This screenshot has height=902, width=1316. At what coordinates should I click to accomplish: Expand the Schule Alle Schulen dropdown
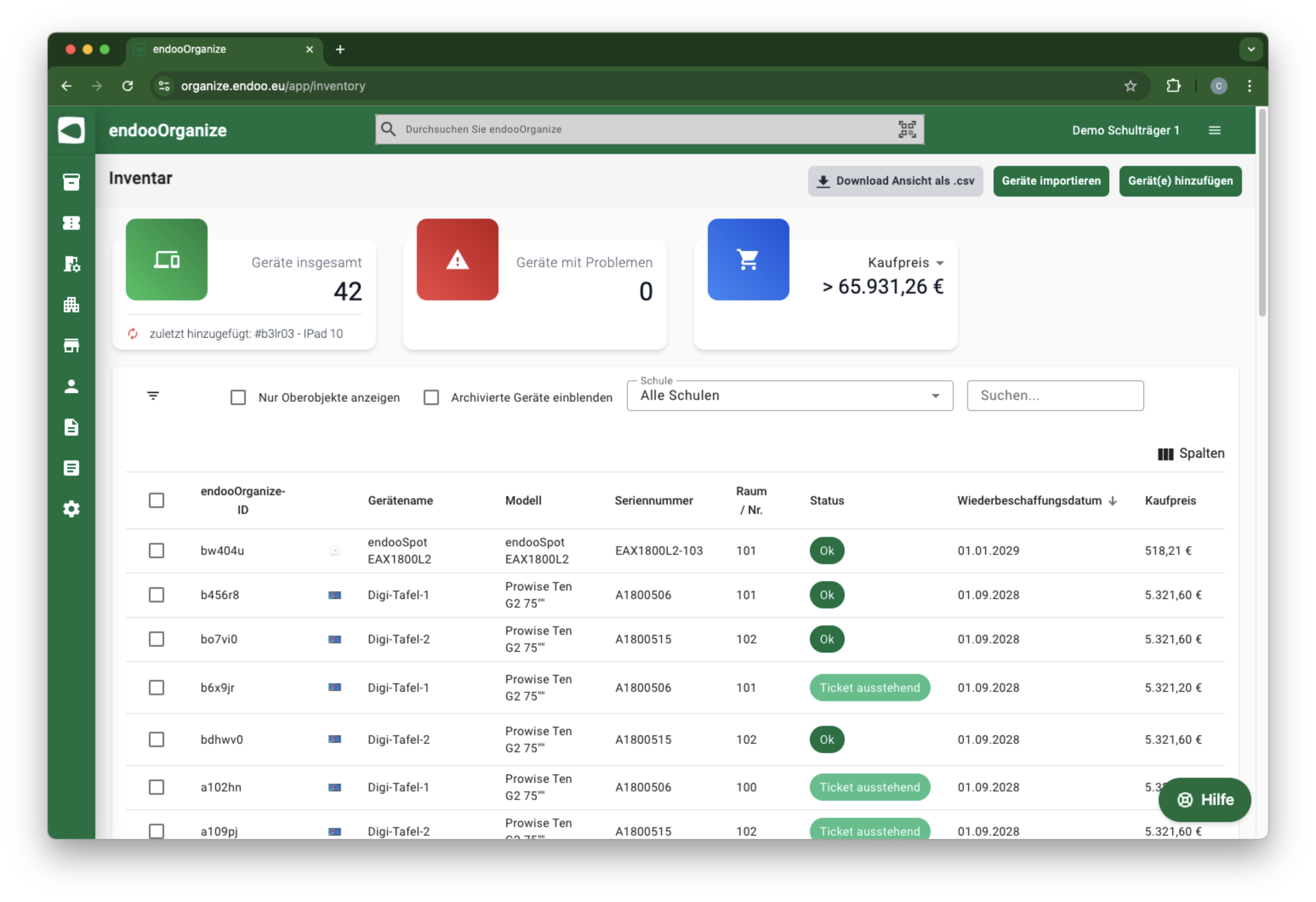(x=789, y=395)
